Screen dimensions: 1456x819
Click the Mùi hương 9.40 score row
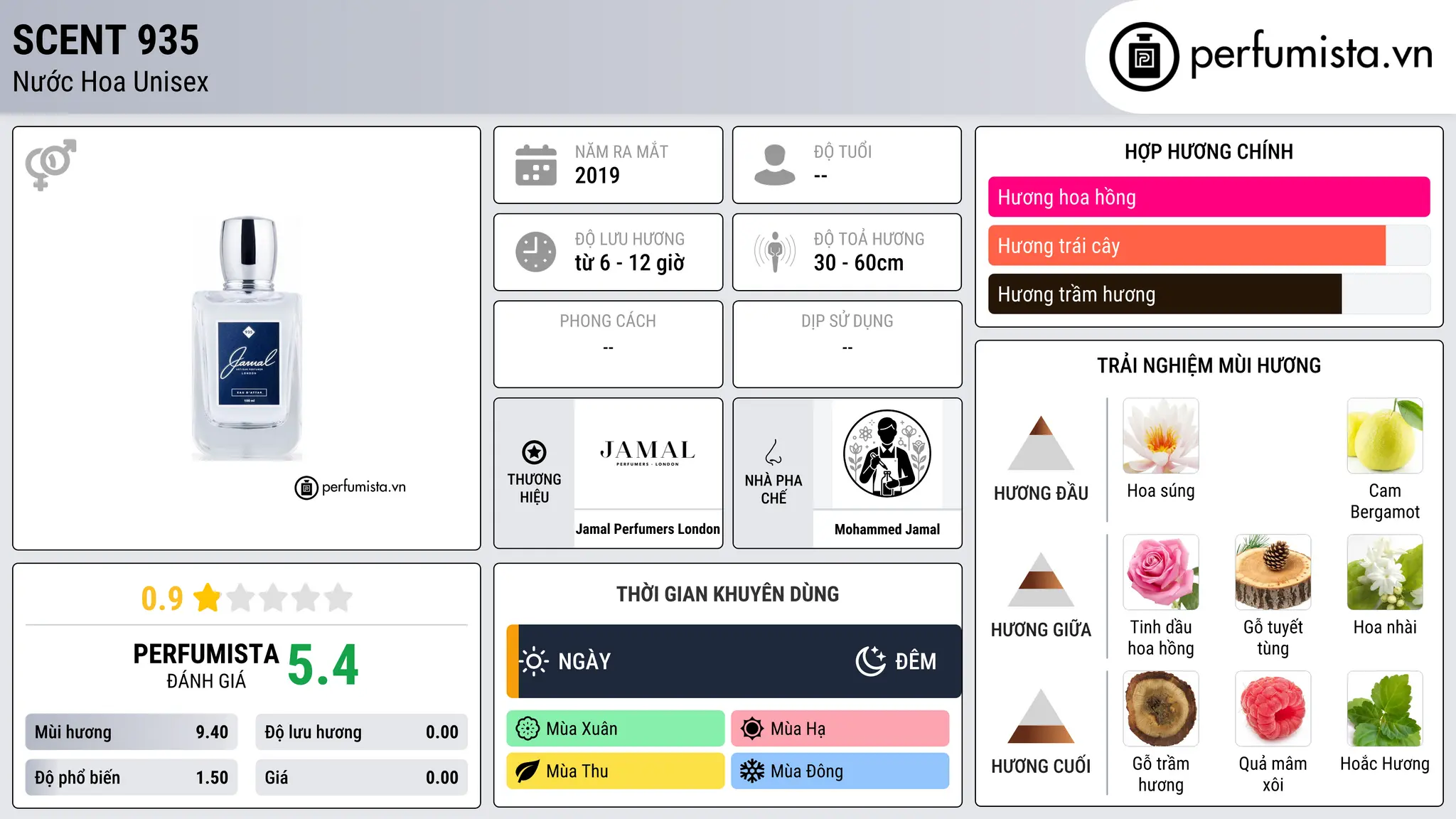(x=132, y=732)
